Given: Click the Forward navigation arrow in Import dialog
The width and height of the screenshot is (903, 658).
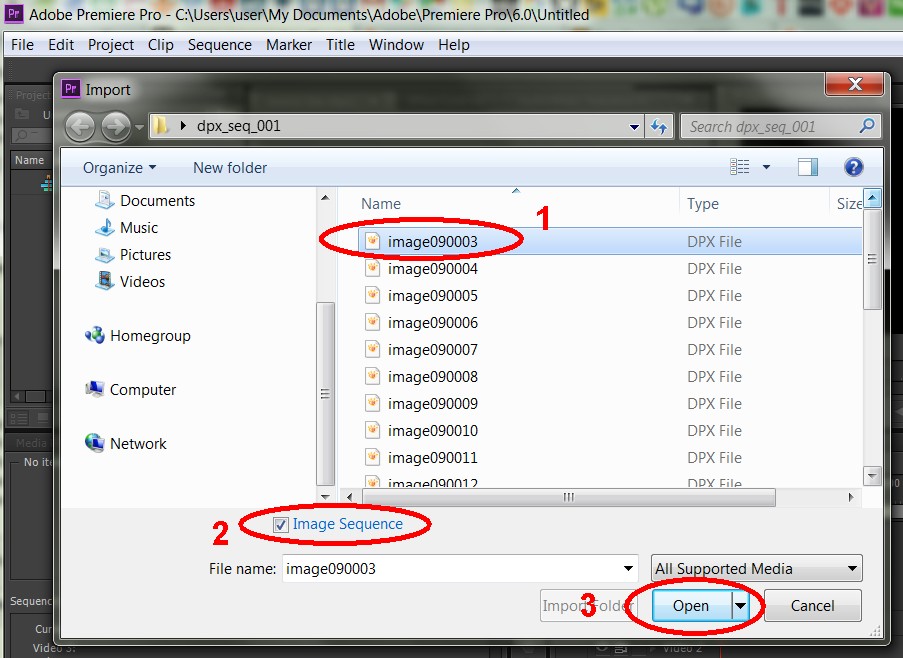Looking at the screenshot, I should 116,127.
